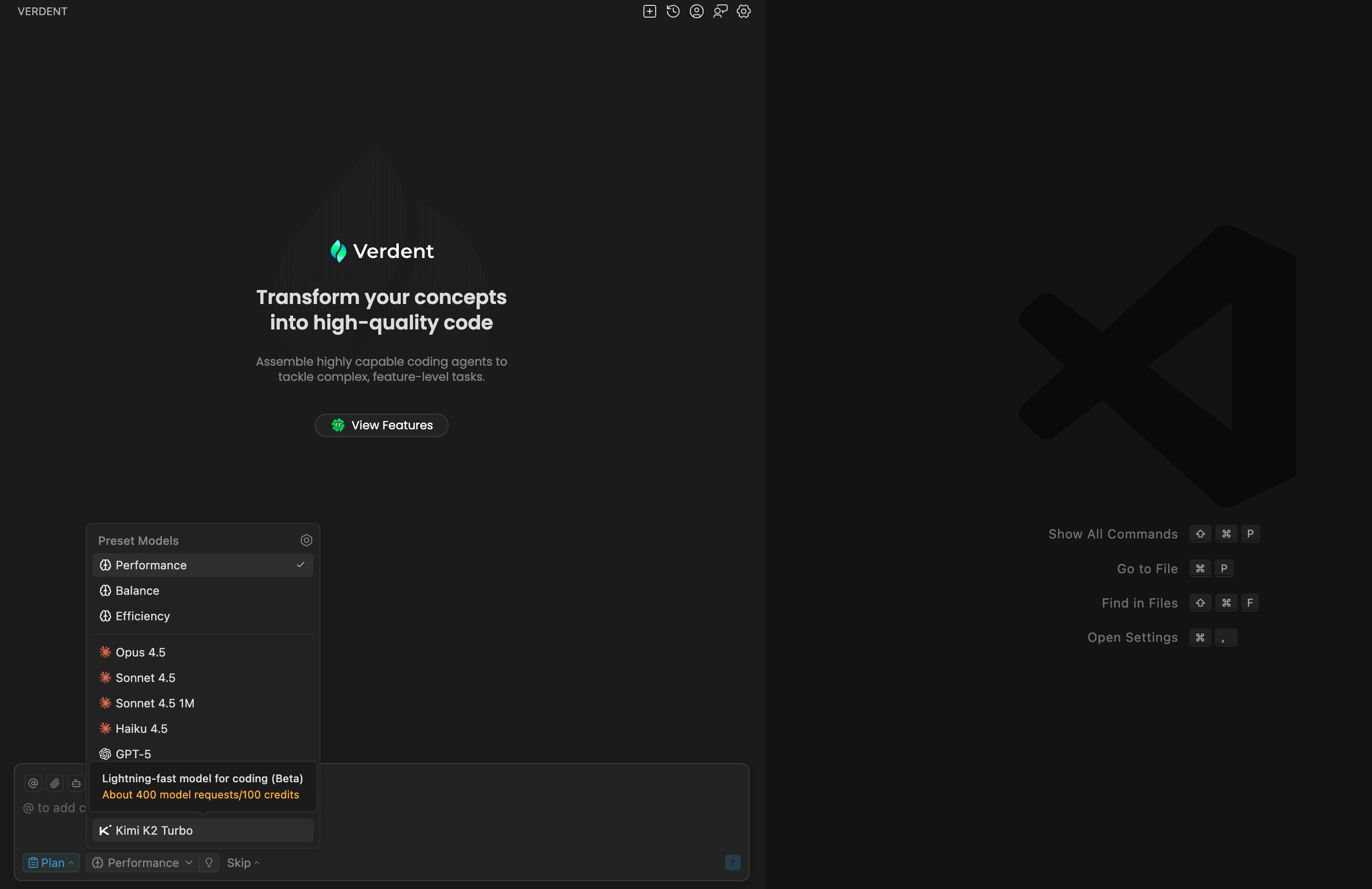Click the paperclip attach file icon
Viewport: 1372px width, 889px height.
click(x=55, y=783)
